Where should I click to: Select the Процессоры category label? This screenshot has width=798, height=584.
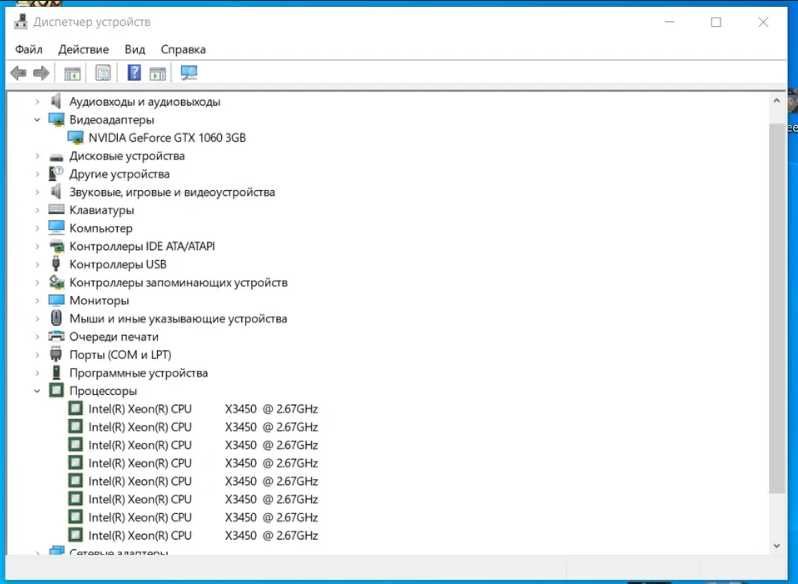[103, 391]
